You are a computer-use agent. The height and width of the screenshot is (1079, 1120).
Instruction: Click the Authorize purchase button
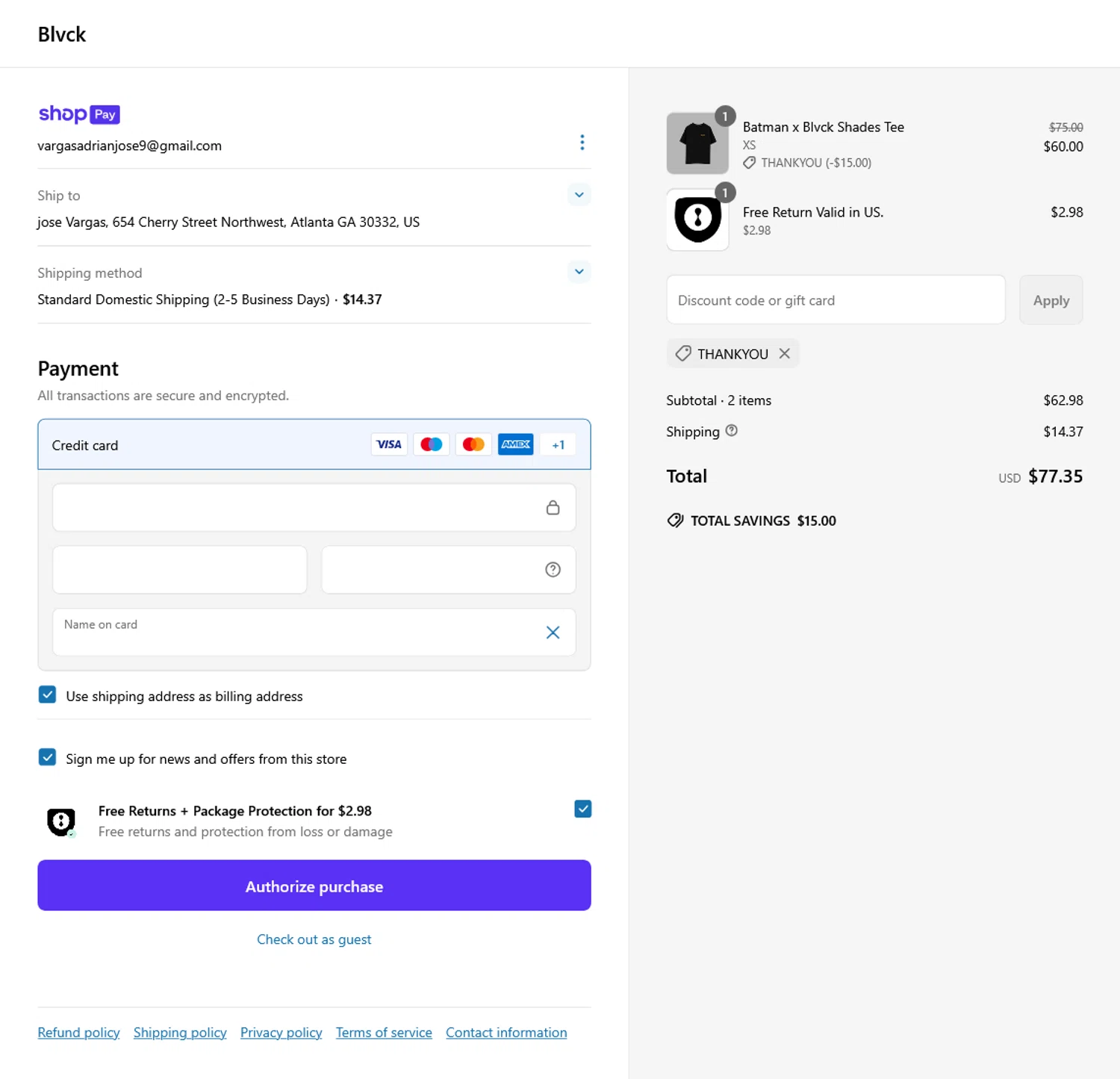pos(314,886)
